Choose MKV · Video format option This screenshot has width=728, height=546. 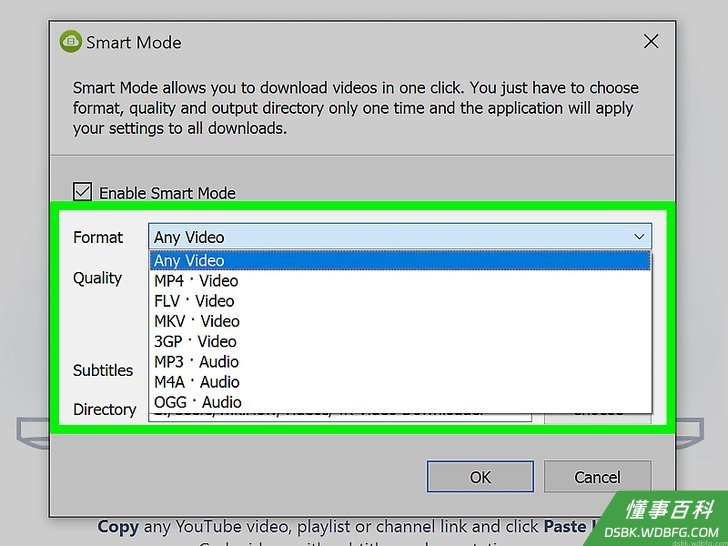coord(400,321)
